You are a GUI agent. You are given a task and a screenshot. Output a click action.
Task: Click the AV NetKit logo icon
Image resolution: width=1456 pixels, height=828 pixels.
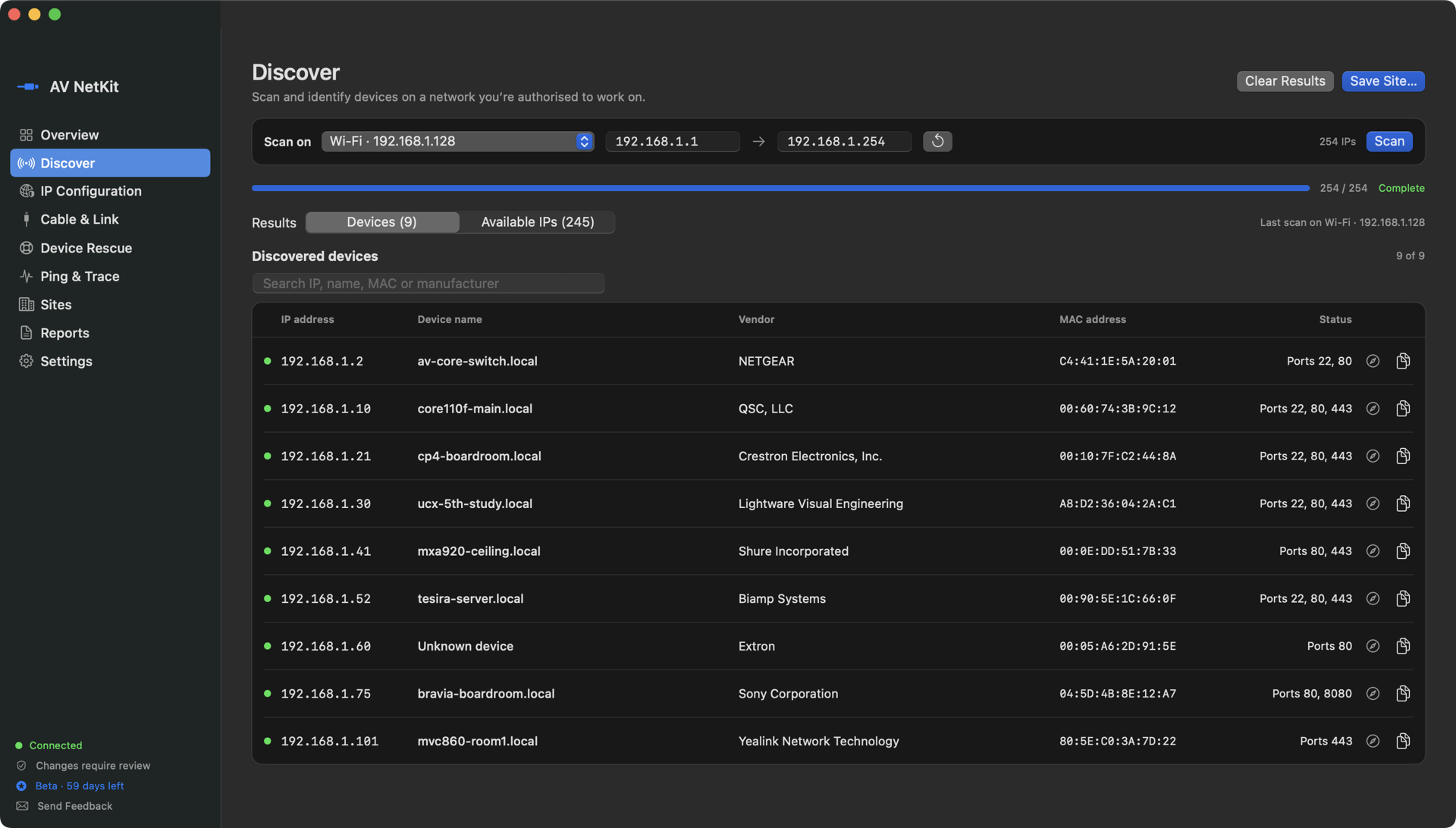coord(28,86)
